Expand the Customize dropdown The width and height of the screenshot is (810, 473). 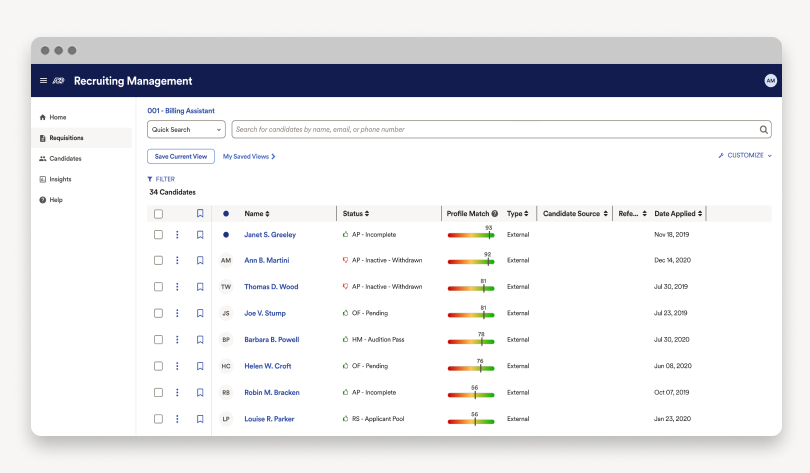745,155
